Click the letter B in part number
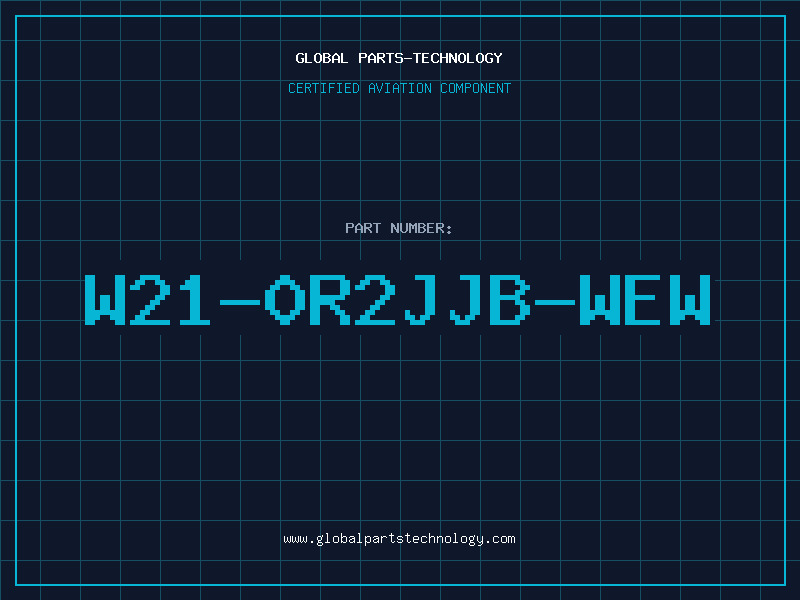This screenshot has height=600, width=800. [510, 299]
